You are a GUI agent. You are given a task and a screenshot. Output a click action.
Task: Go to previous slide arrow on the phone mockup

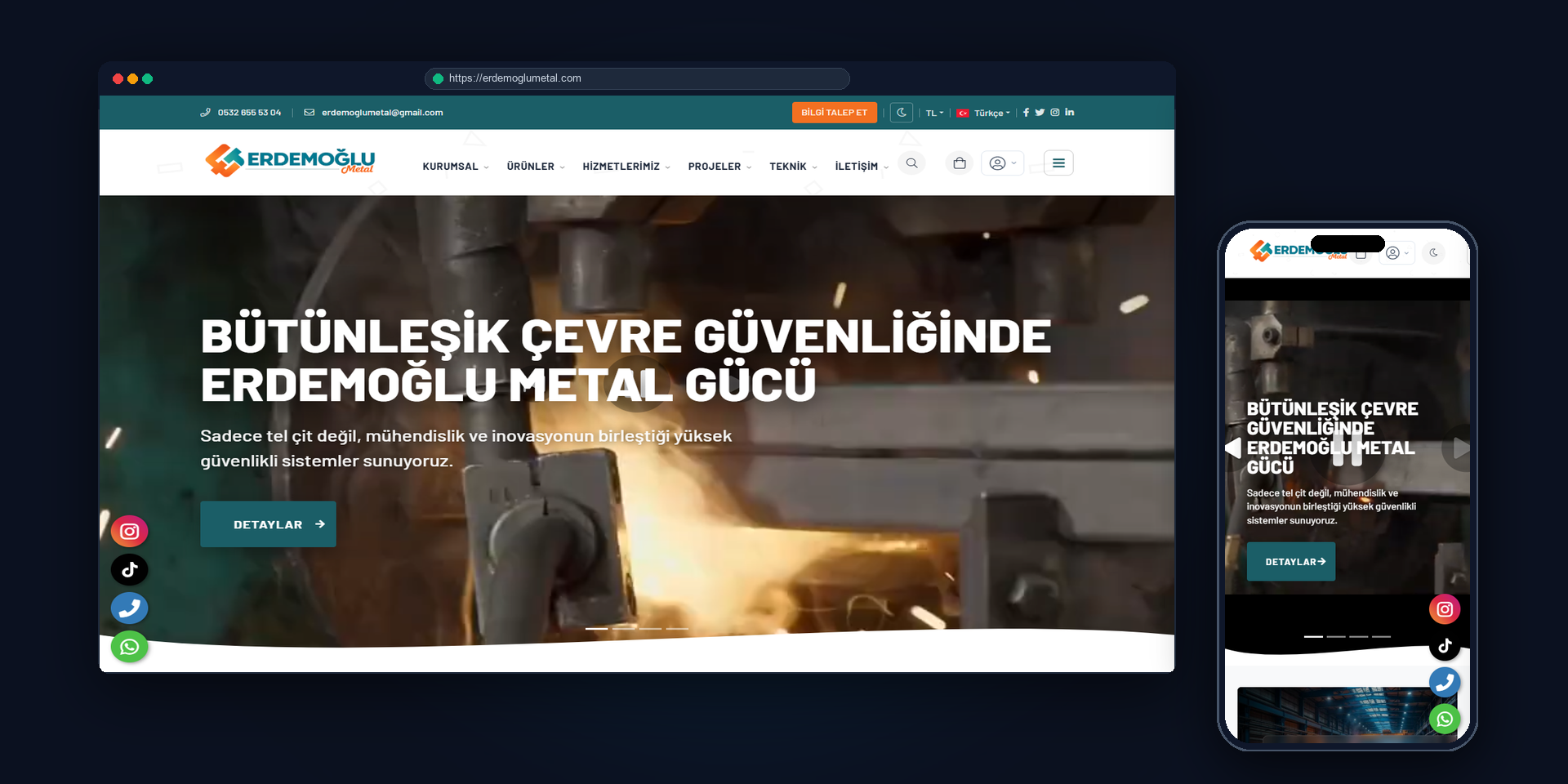1233,448
